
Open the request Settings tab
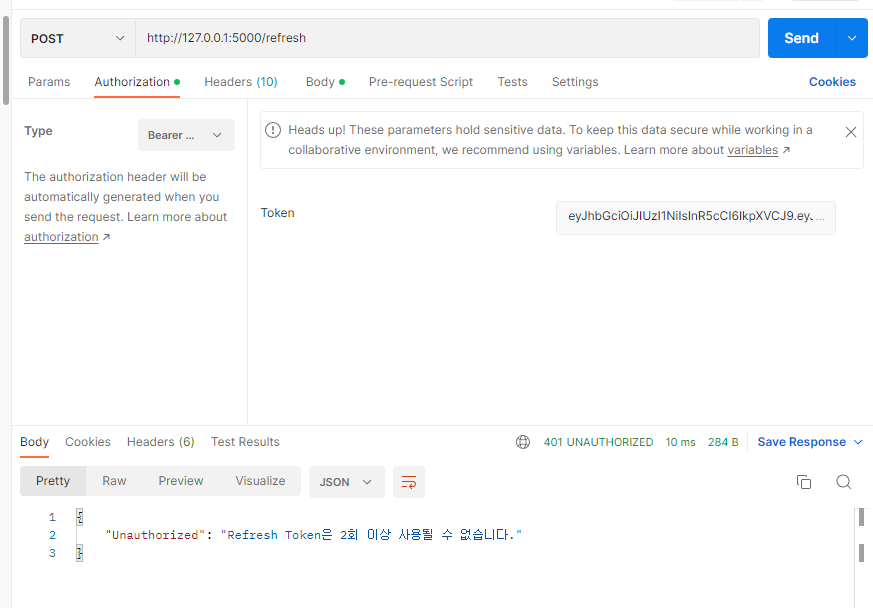575,82
